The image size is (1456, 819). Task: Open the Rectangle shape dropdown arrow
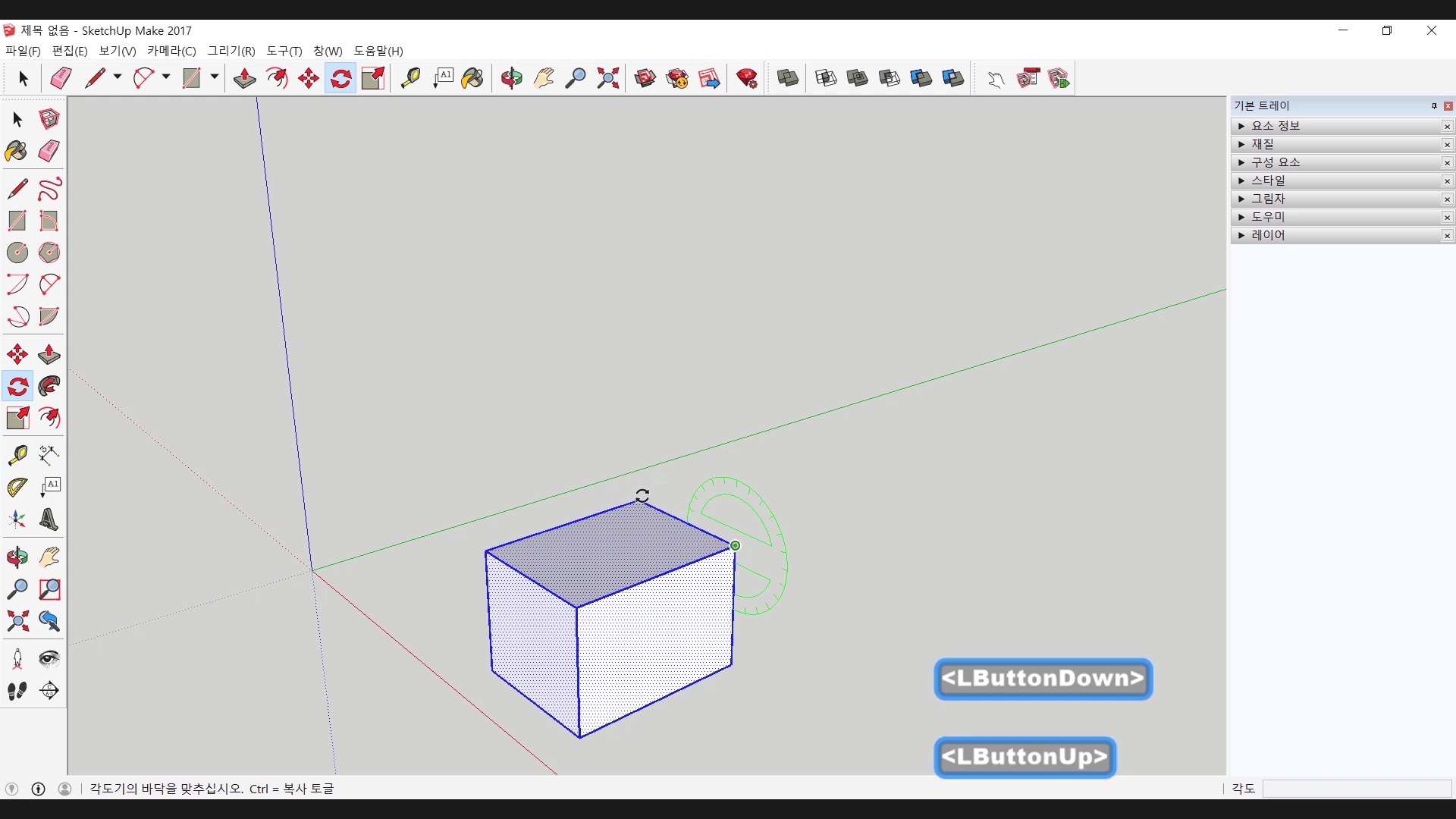215,77
